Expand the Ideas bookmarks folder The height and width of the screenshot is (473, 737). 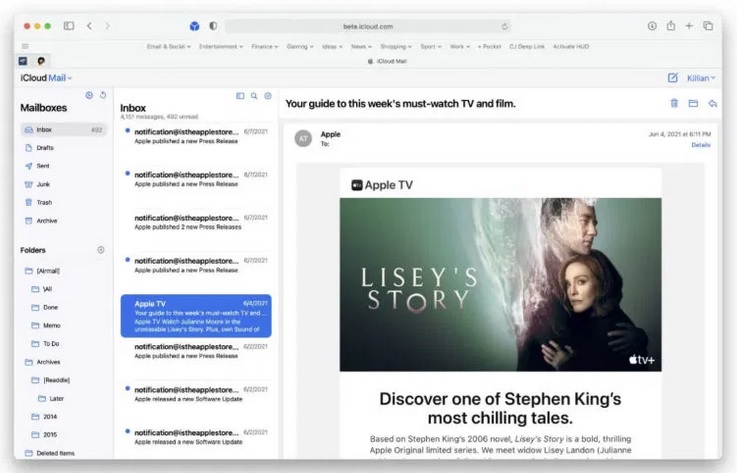[x=332, y=47]
